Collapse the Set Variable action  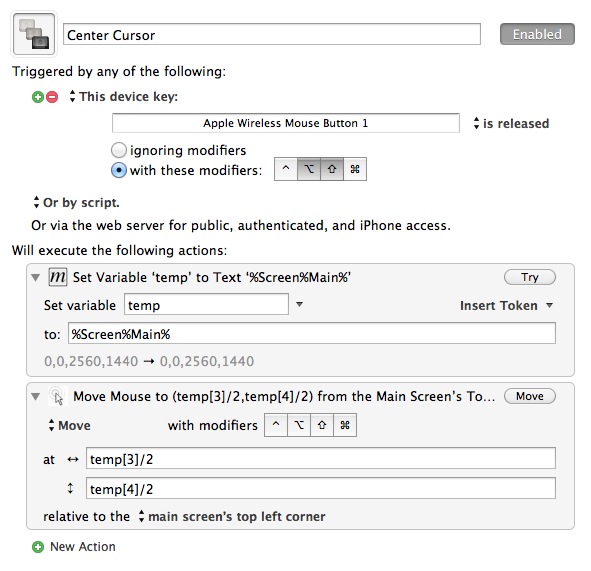(x=36, y=278)
